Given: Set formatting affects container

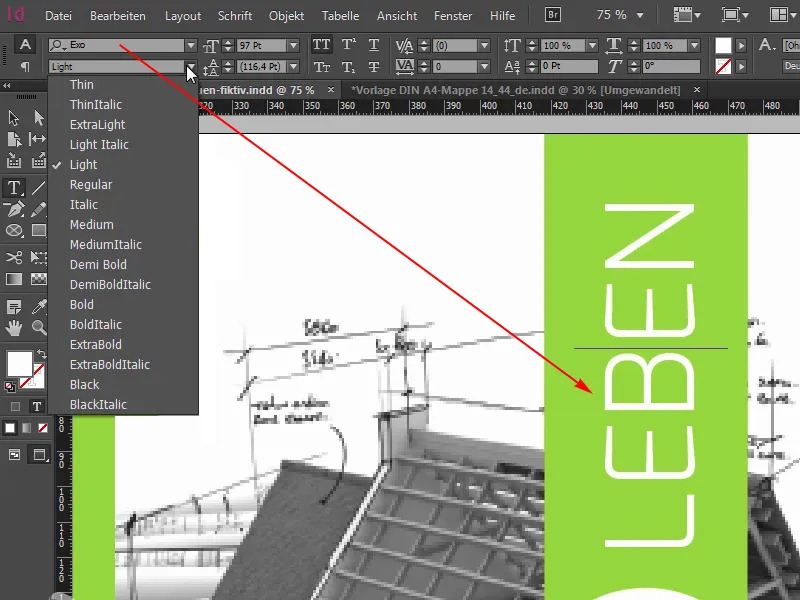Looking at the screenshot, I should click(15, 406).
